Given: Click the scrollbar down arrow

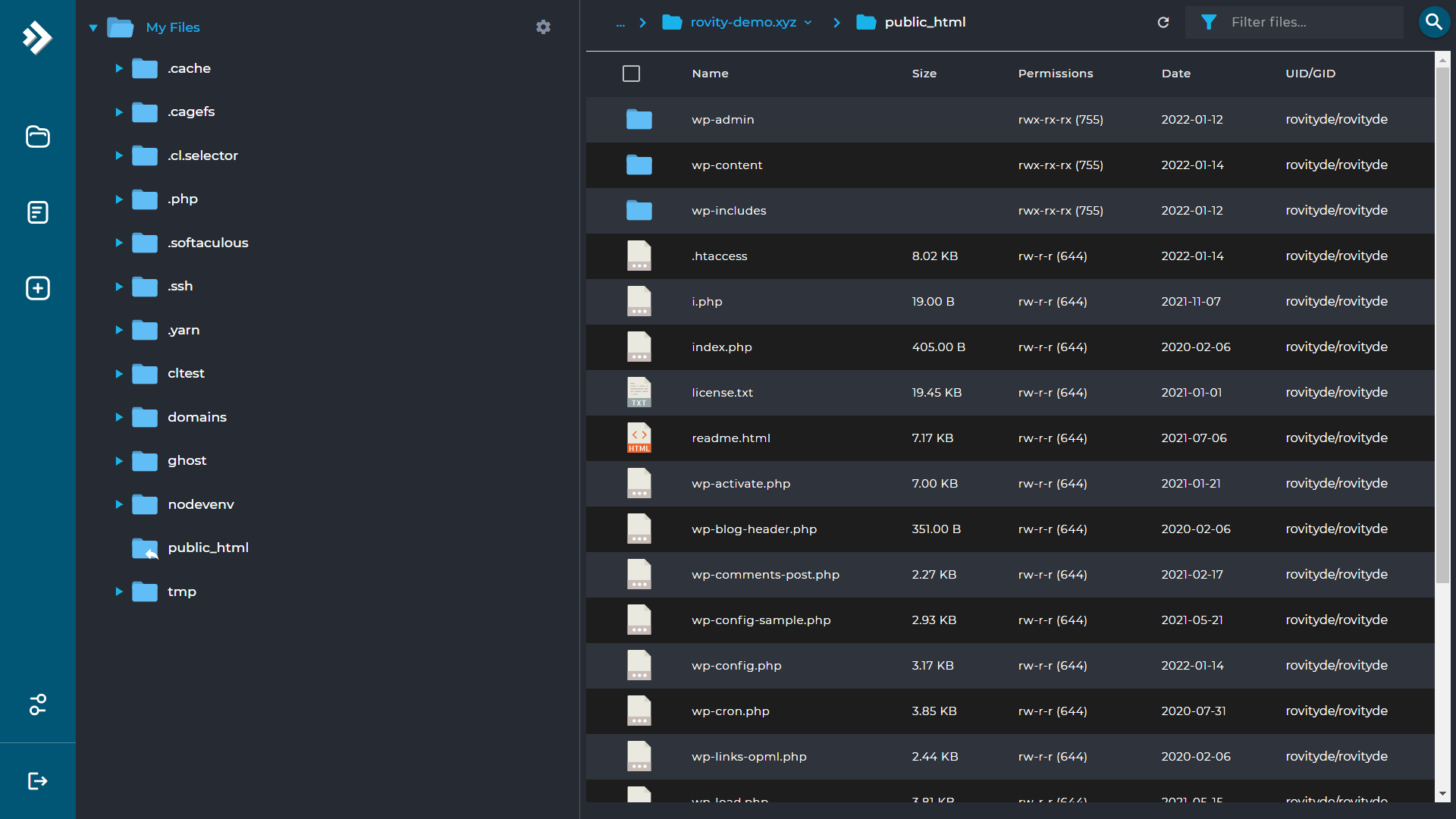Looking at the screenshot, I should click(1442, 794).
